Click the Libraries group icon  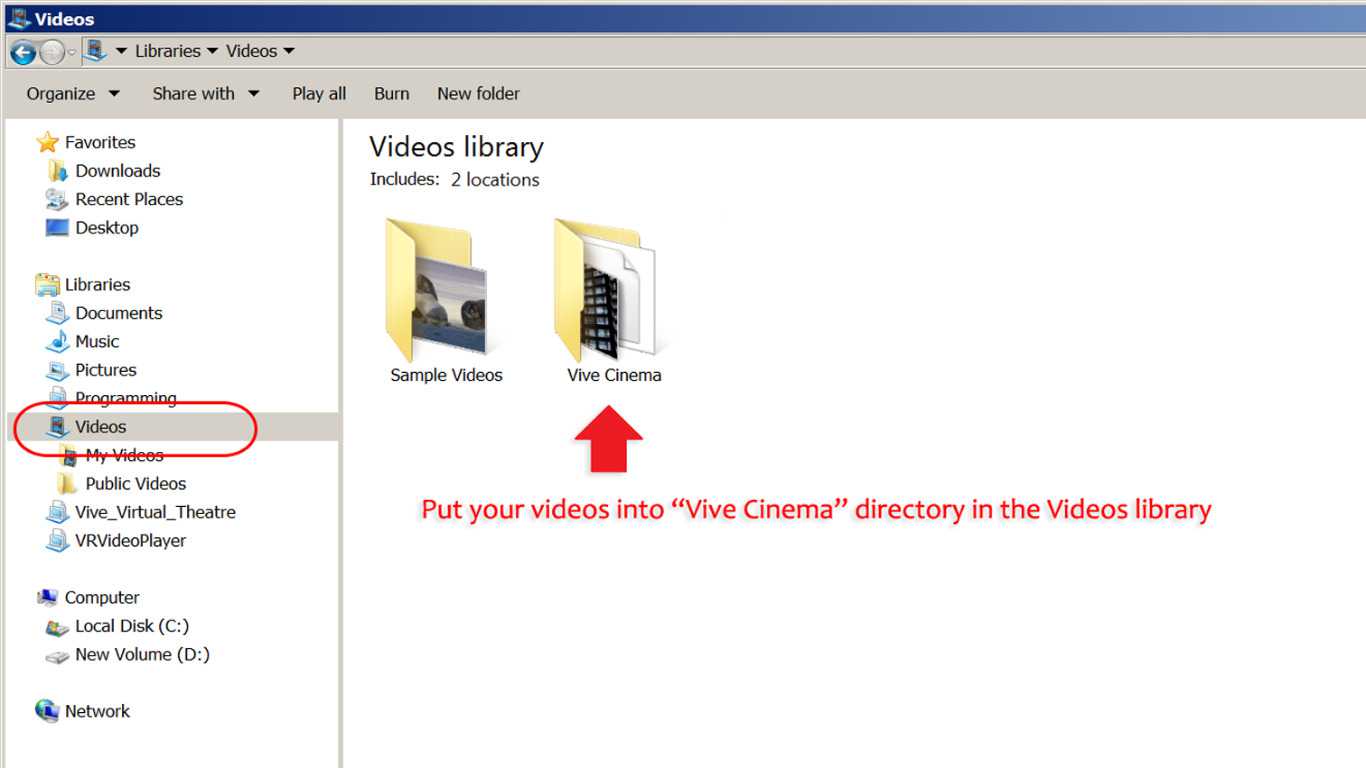coord(47,285)
